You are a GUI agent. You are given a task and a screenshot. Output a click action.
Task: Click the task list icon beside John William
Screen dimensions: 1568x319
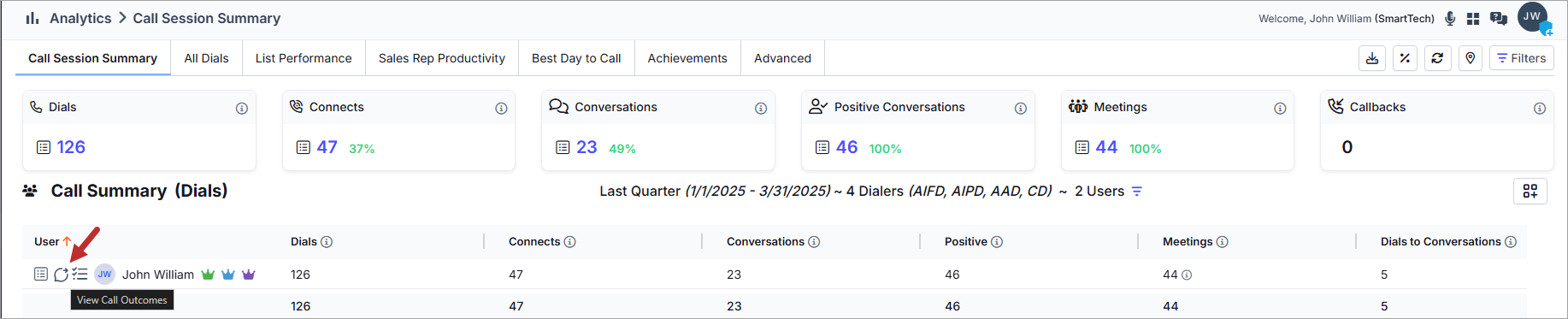click(x=80, y=275)
